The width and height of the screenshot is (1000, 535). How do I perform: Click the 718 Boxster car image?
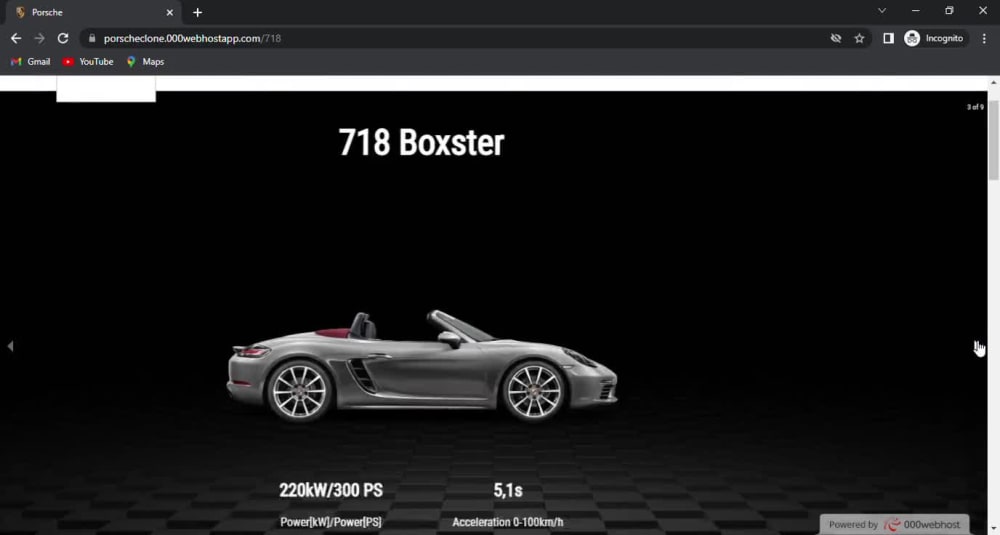[422, 366]
